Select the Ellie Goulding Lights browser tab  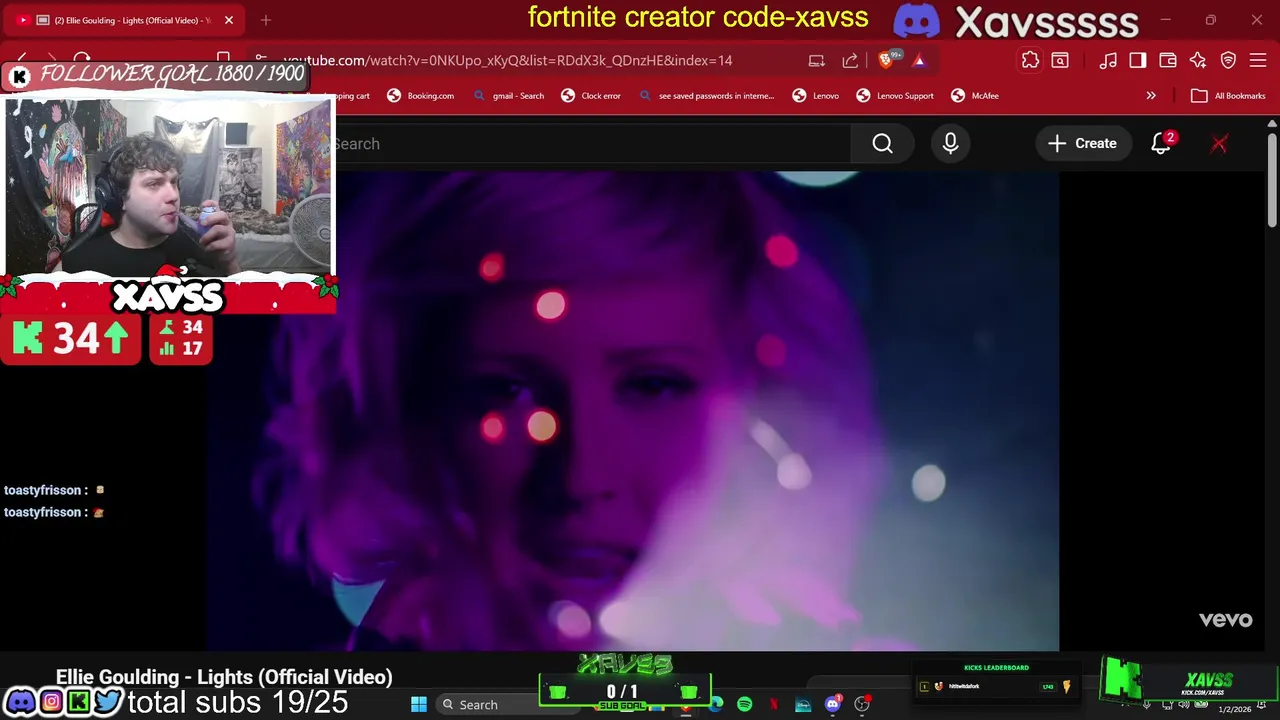click(x=125, y=20)
